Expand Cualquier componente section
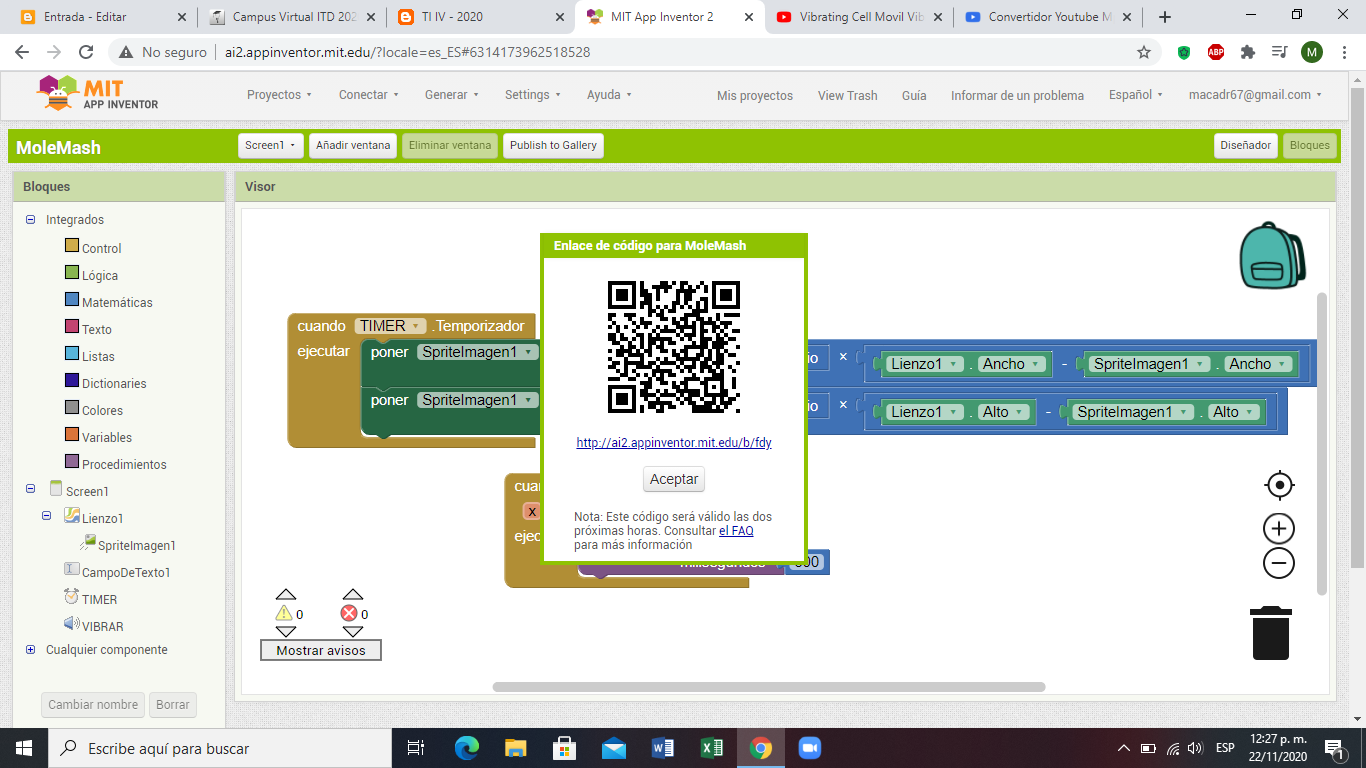The image size is (1366, 768). tap(31, 649)
